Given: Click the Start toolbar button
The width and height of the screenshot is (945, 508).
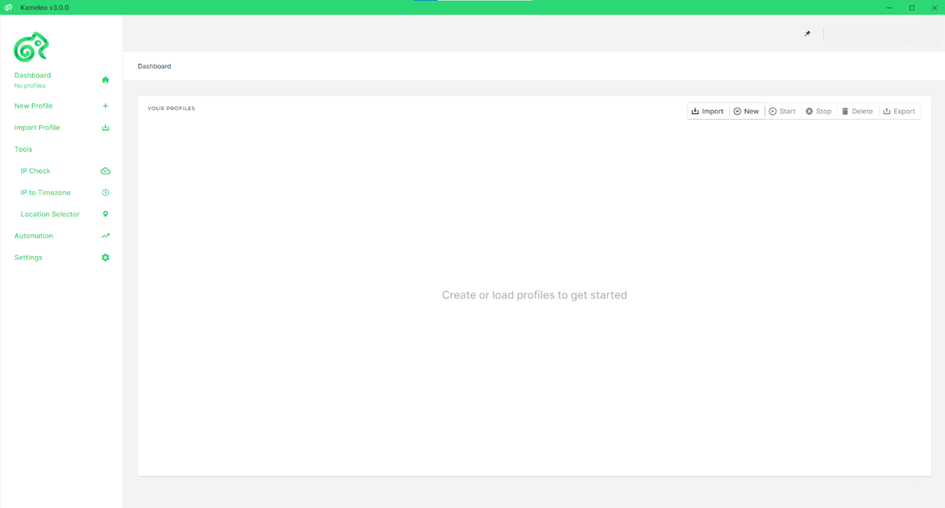Looking at the screenshot, I should pyautogui.click(x=782, y=111).
